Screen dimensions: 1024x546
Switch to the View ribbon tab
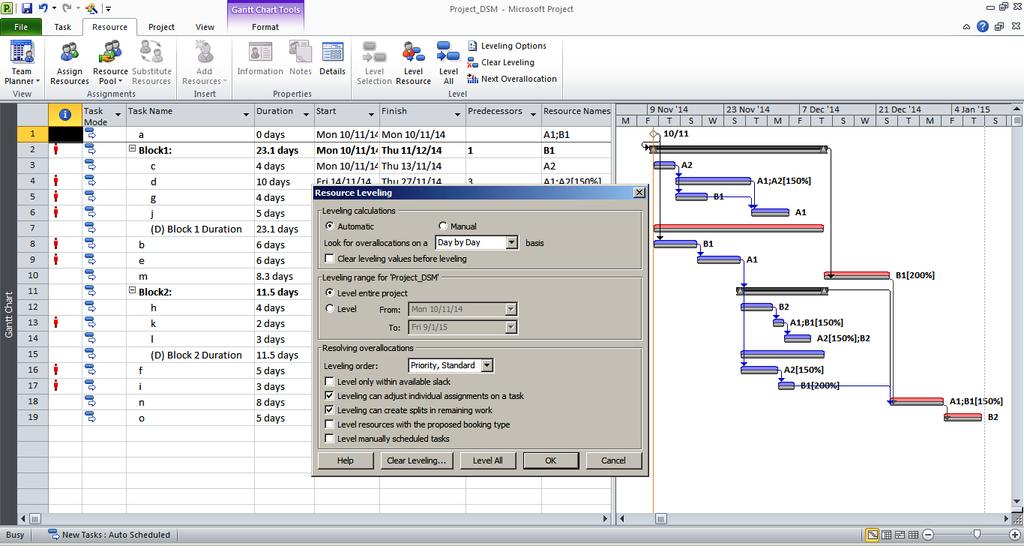click(x=205, y=27)
